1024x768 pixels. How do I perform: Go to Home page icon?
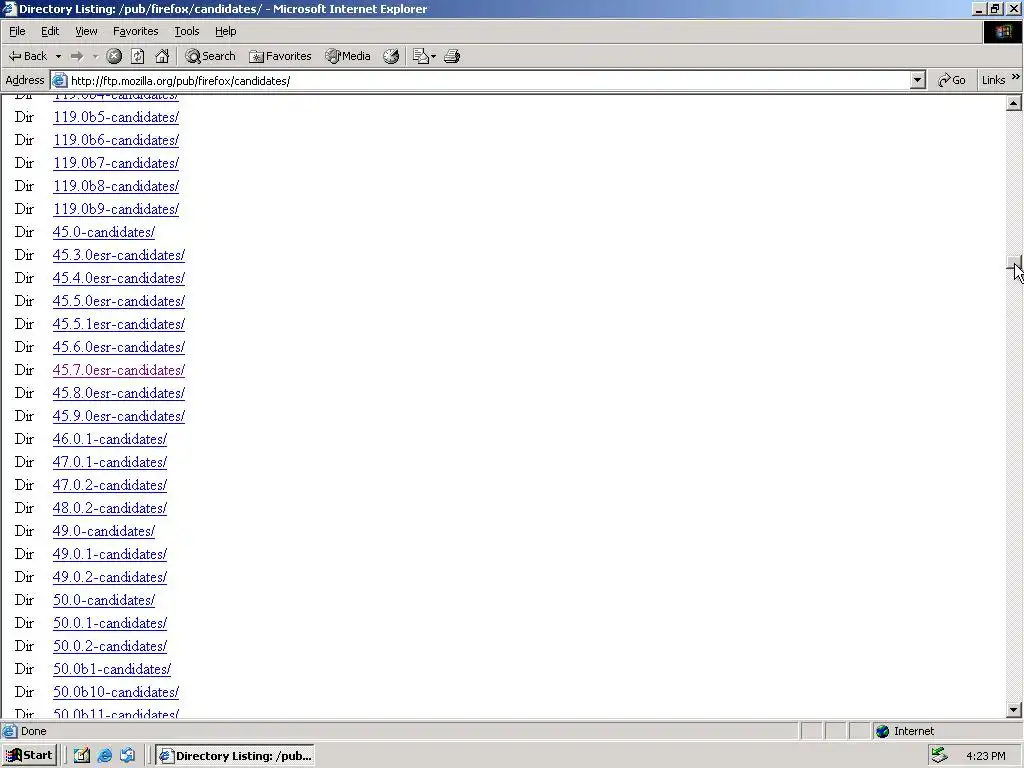pos(162,56)
